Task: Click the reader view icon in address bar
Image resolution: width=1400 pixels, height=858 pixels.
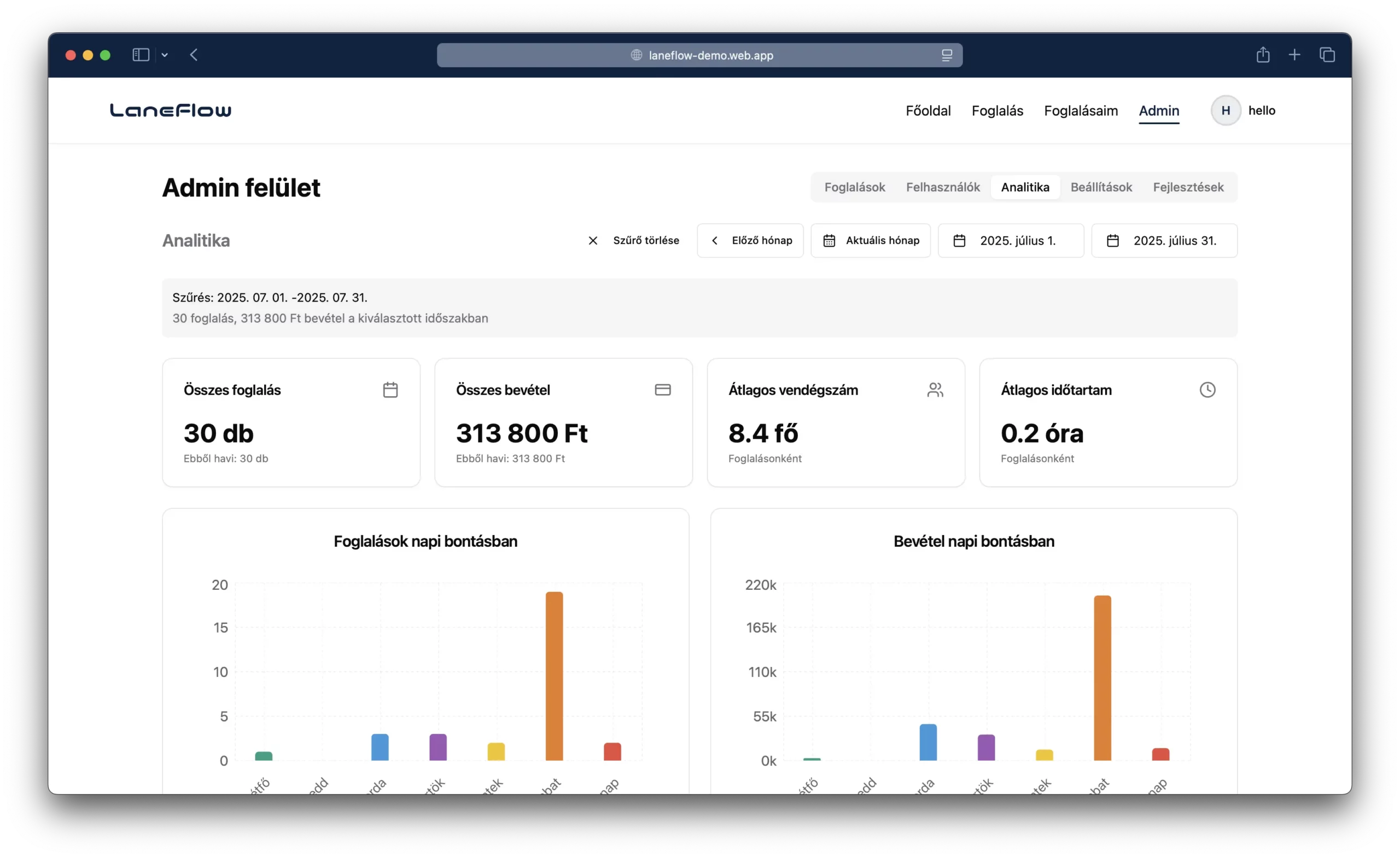Action: click(946, 55)
